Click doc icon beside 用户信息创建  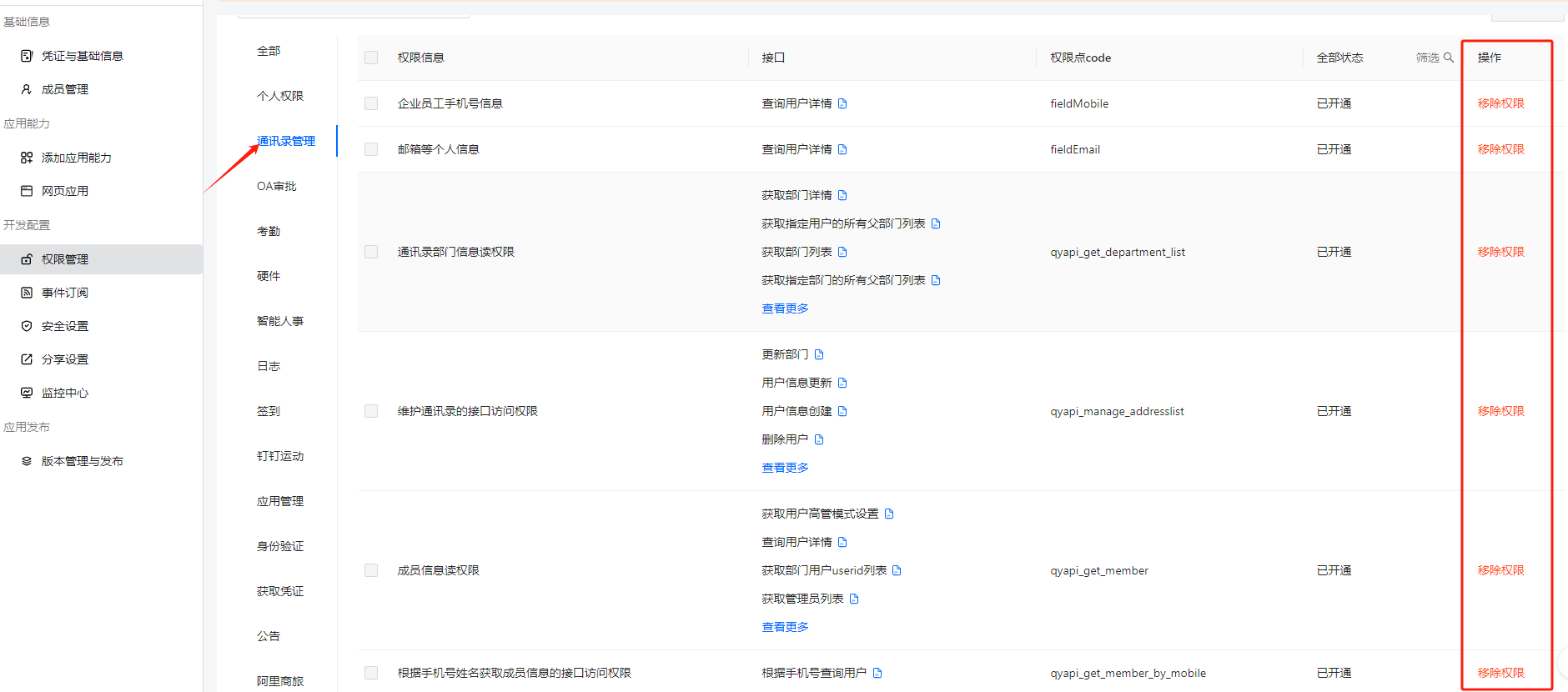[x=842, y=411]
